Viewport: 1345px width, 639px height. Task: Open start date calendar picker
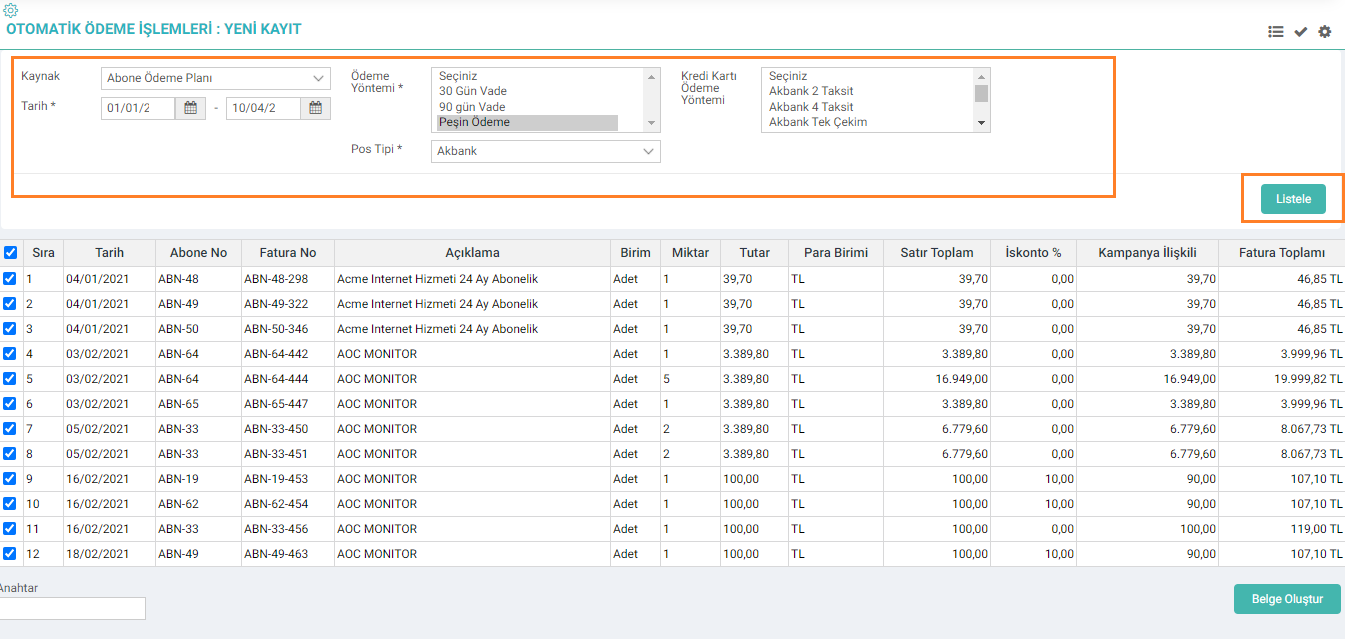tap(190, 108)
